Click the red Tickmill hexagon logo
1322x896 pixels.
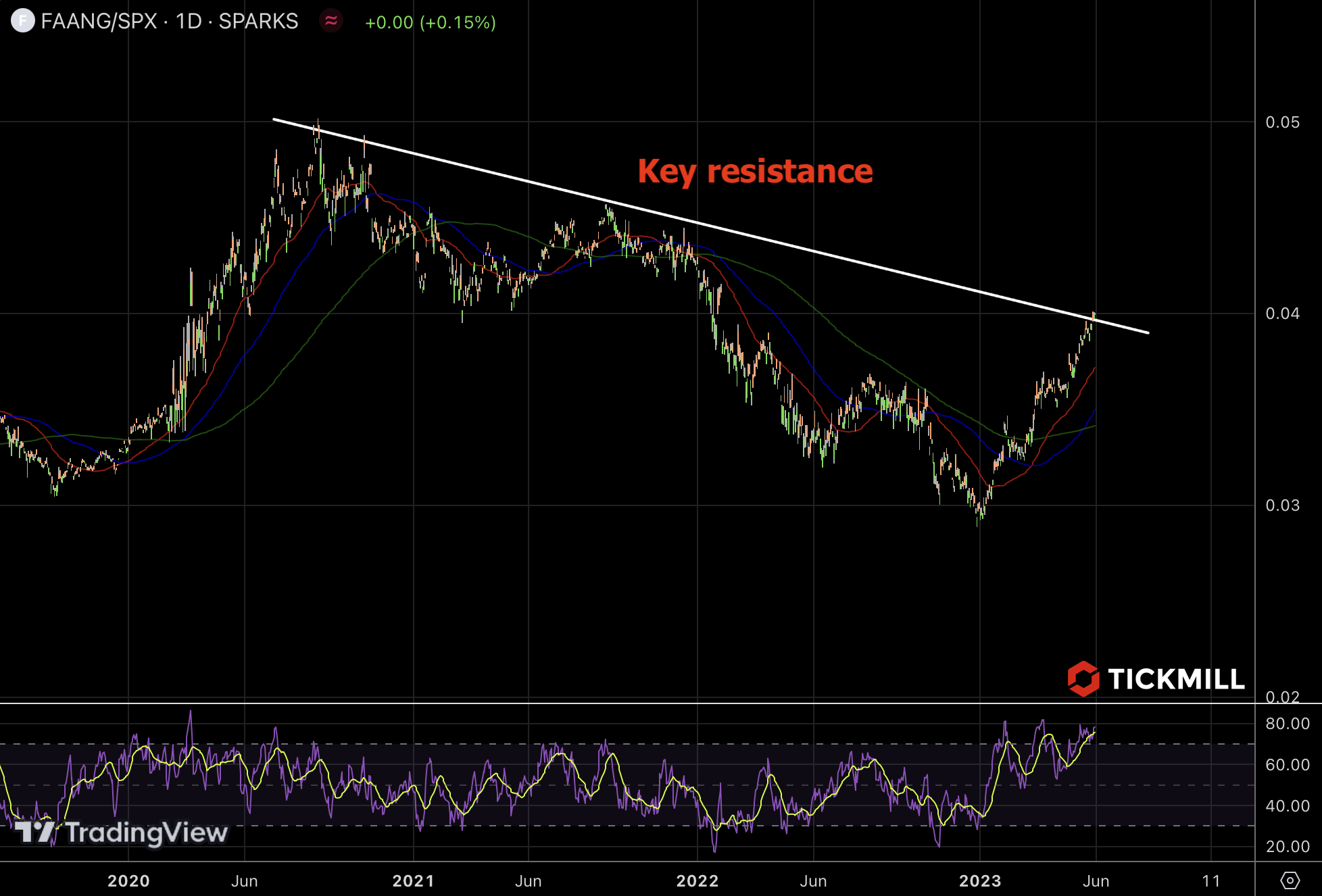1083,678
